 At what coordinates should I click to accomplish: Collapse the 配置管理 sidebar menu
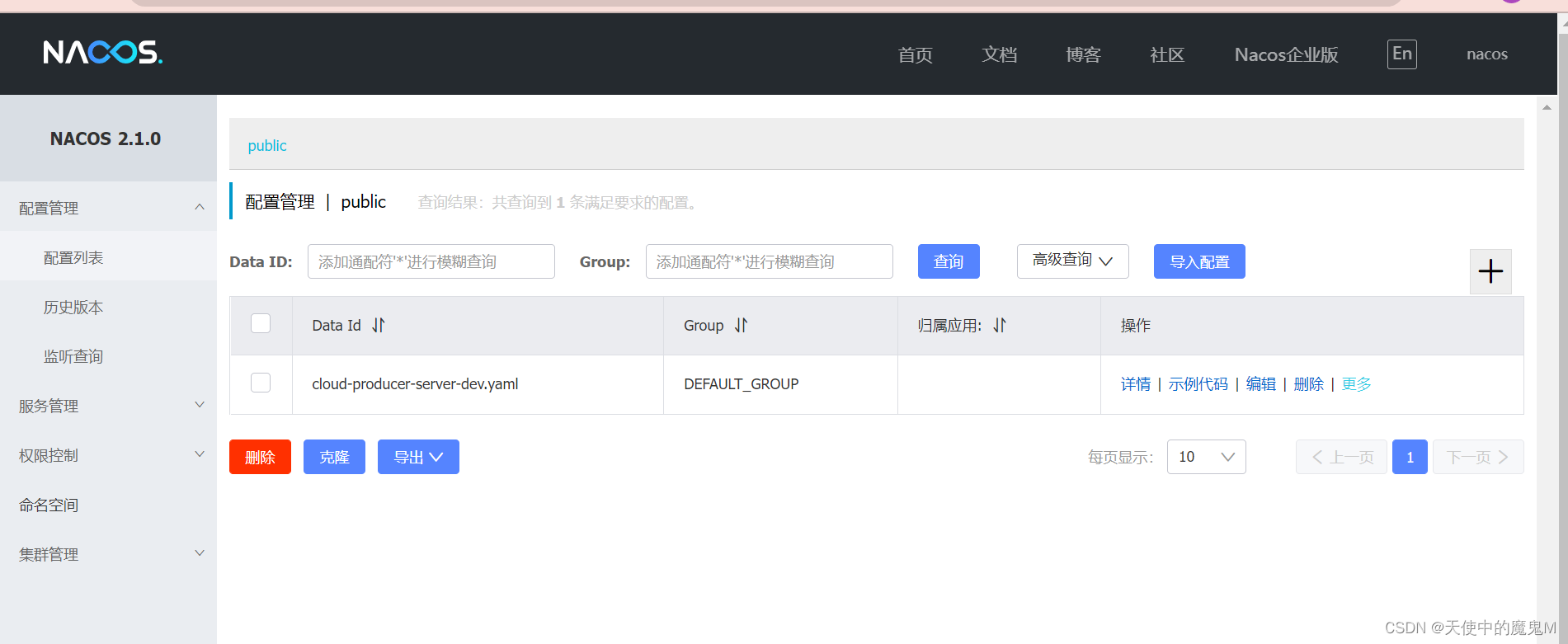108,208
